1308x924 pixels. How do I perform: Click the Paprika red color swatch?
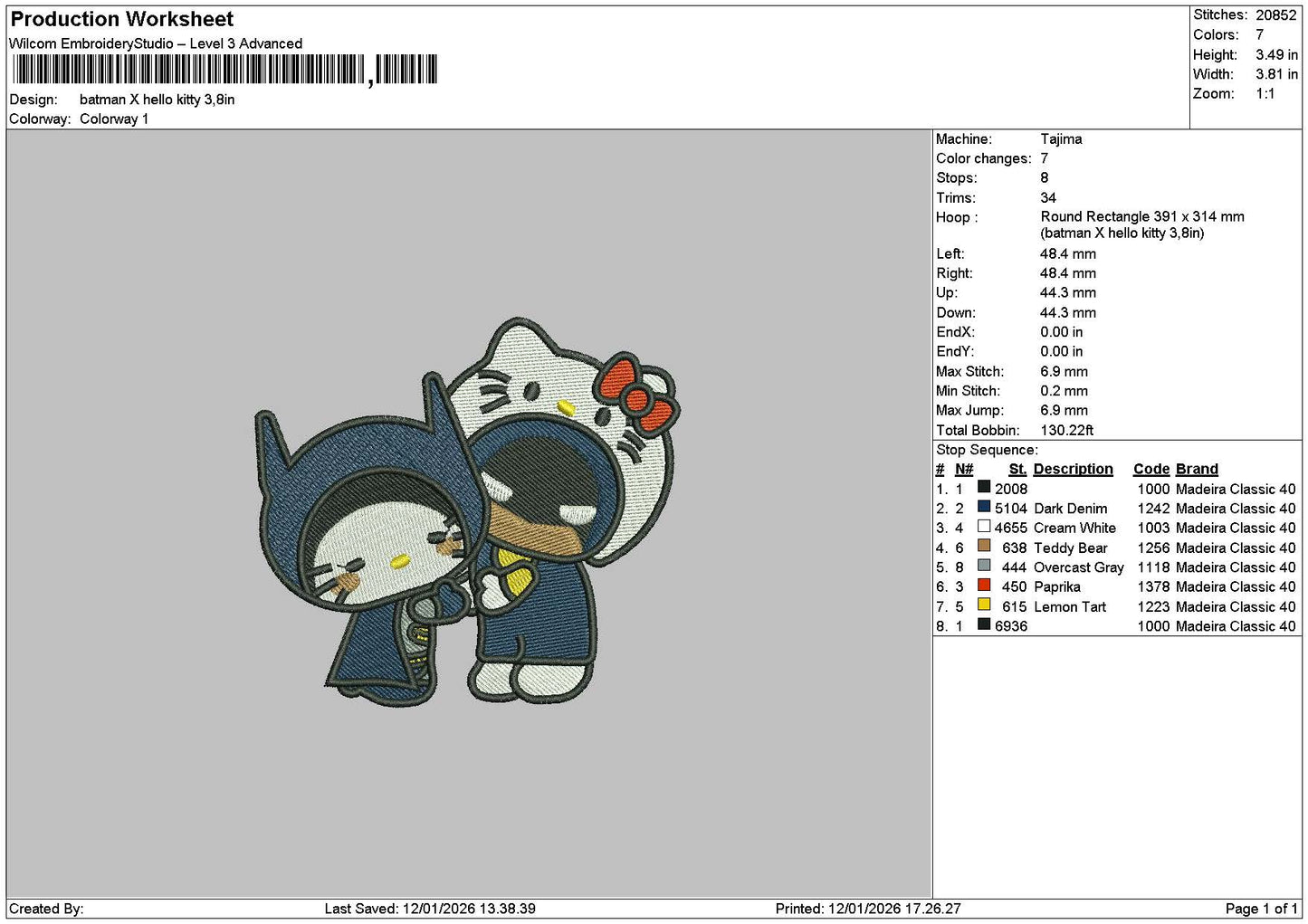(x=984, y=586)
